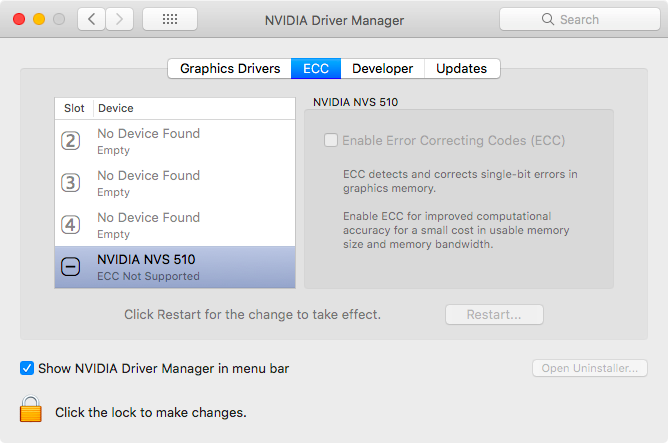Image resolution: width=668 pixels, height=443 pixels.
Task: Toggle Show NVIDIA Driver Manager in menu bar
Action: (27, 368)
